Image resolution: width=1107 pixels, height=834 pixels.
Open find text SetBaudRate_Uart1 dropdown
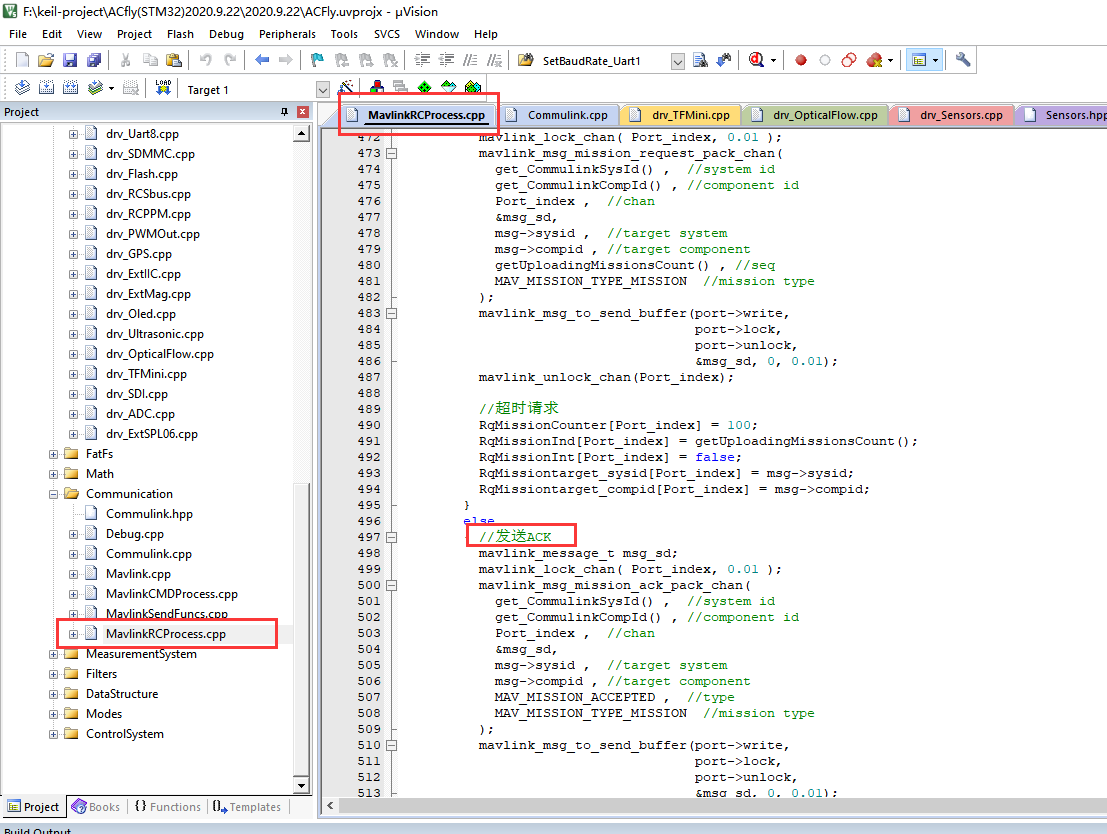(x=677, y=61)
